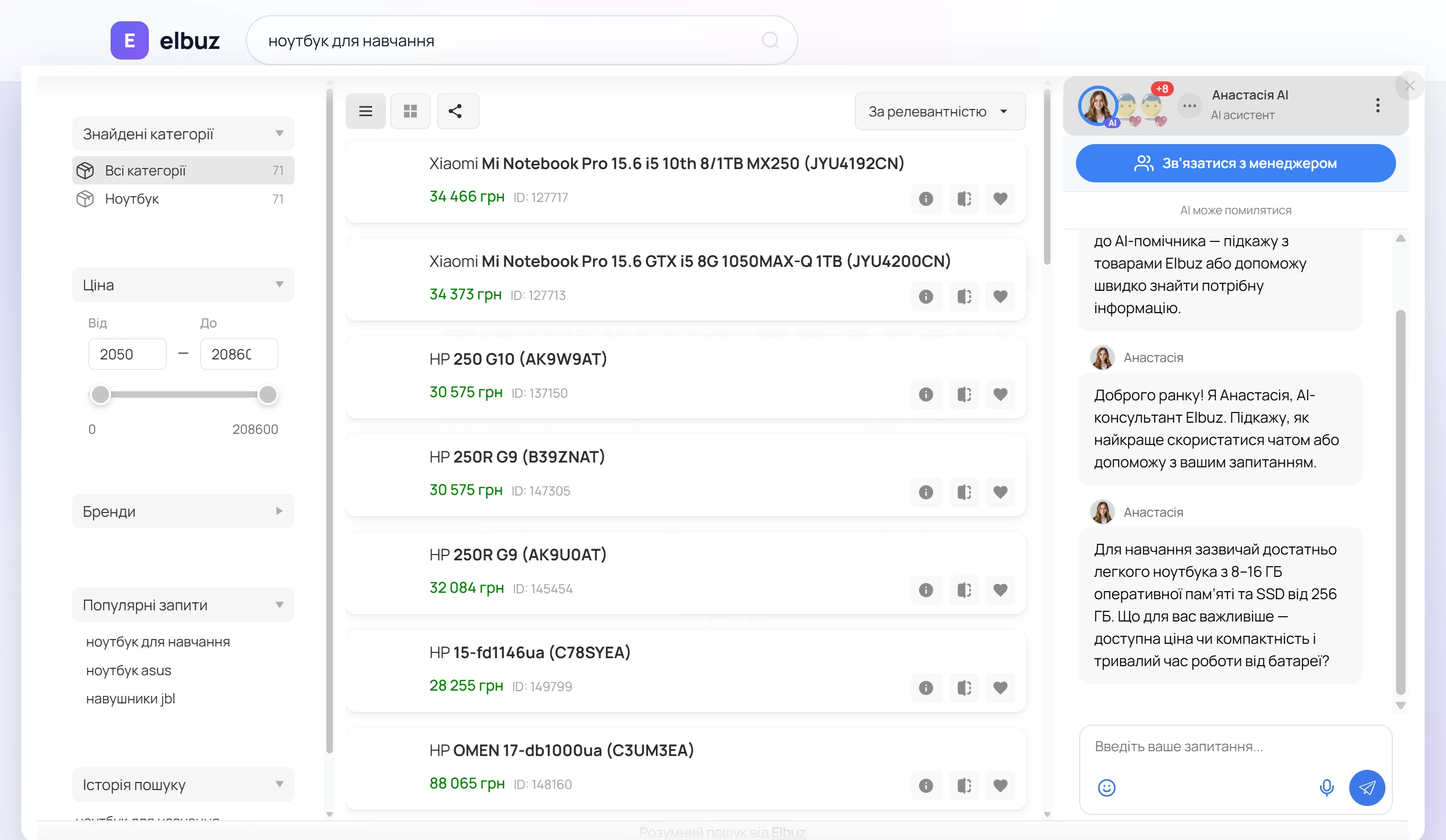Open the emoji picker in chat
The width and height of the screenshot is (1446, 840).
tap(1107, 787)
